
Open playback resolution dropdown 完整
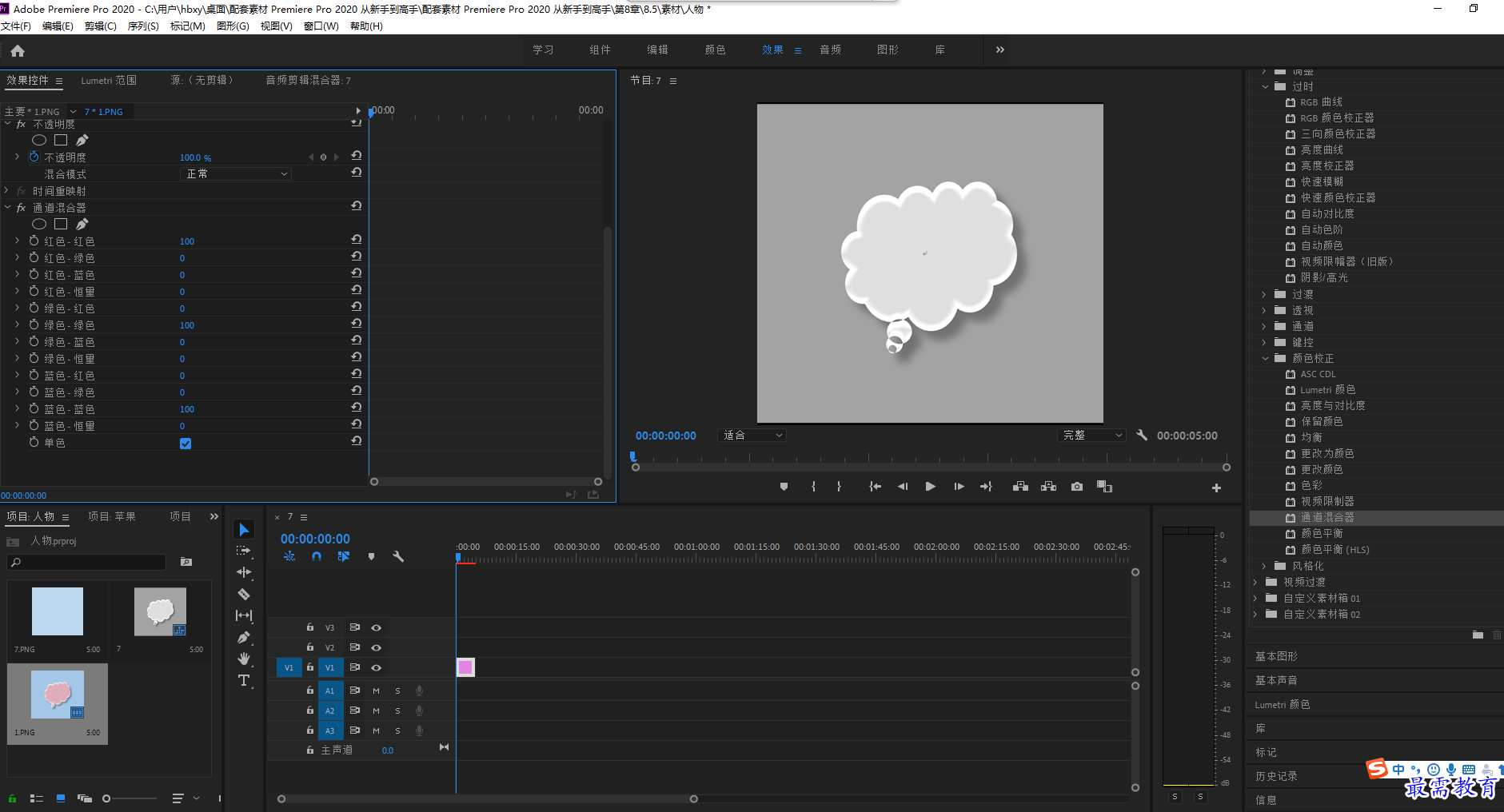(1091, 436)
